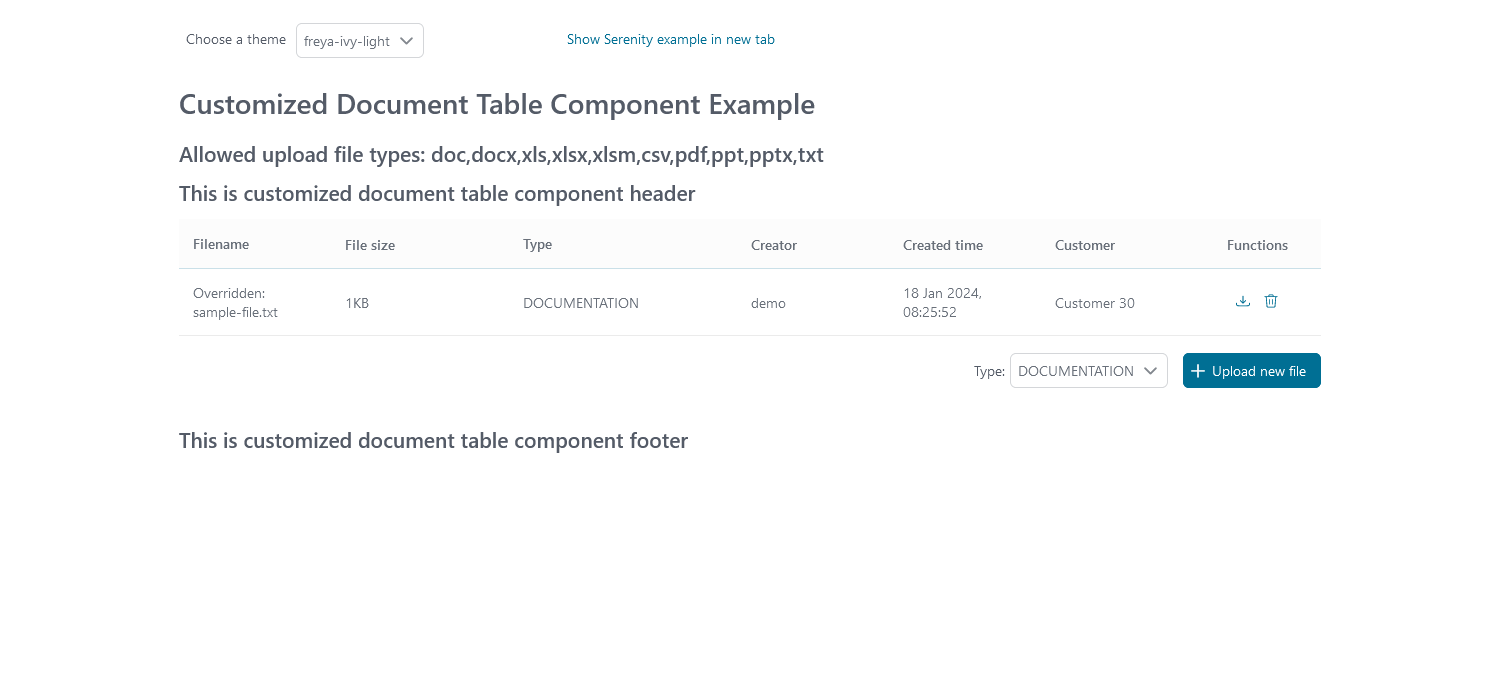Click the Filename column header
This screenshot has width=1500, height=700.
pyautogui.click(x=255, y=244)
